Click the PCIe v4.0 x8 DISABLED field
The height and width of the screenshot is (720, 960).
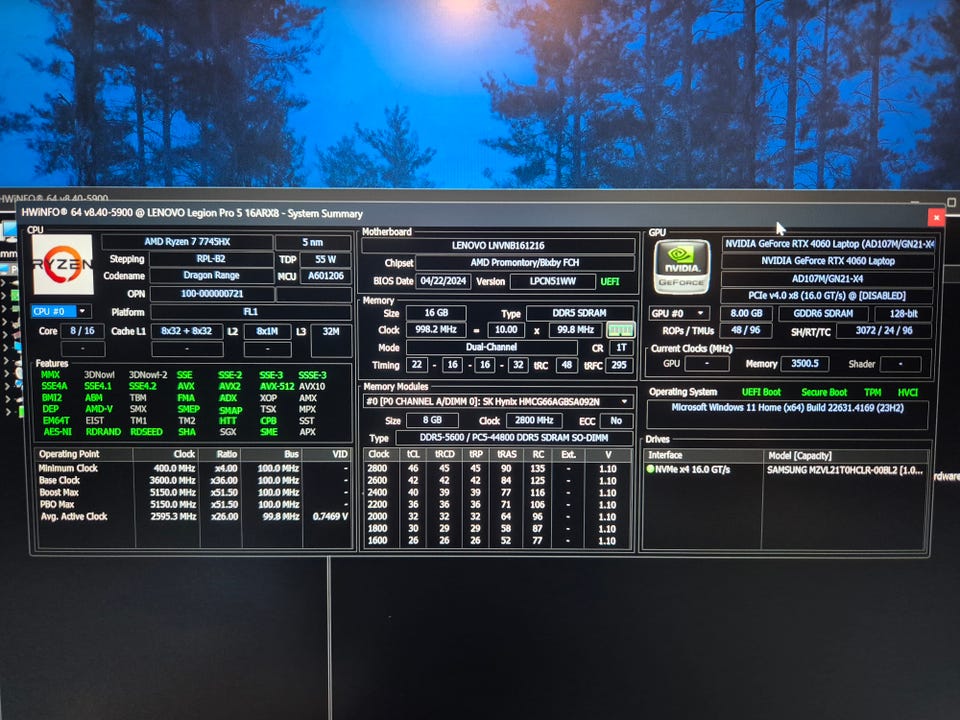click(828, 296)
